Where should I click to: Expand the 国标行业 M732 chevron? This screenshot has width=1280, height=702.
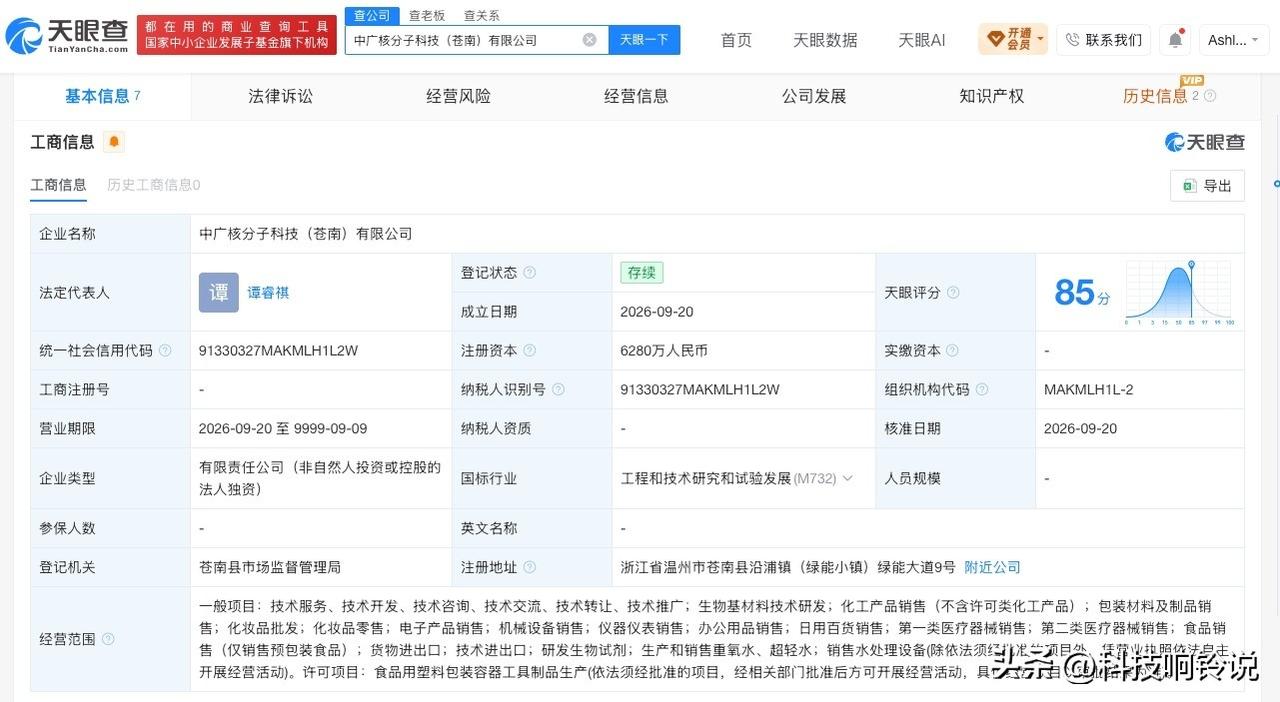click(848, 478)
